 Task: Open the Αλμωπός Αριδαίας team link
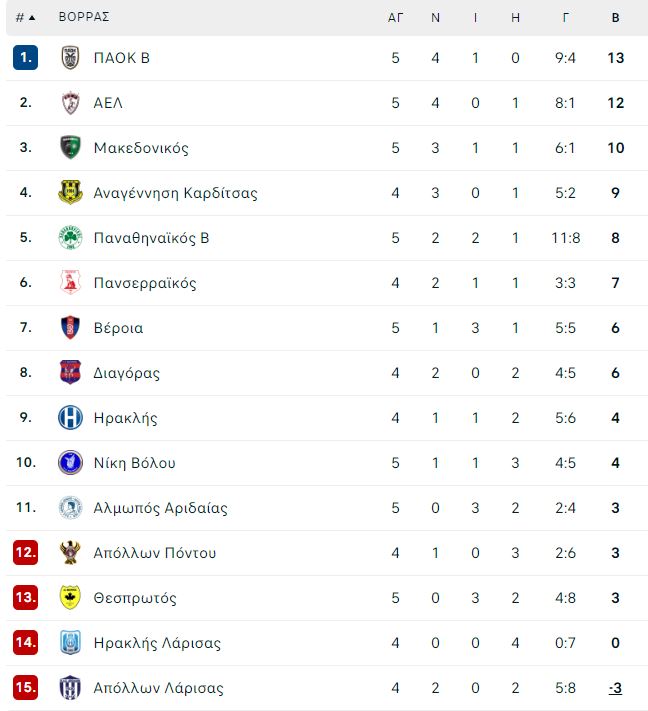click(x=161, y=508)
